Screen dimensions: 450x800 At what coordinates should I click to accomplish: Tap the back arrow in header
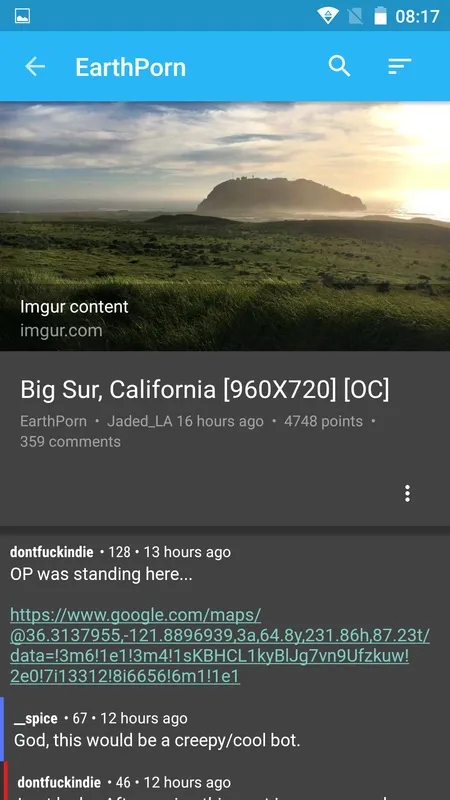[x=35, y=66]
